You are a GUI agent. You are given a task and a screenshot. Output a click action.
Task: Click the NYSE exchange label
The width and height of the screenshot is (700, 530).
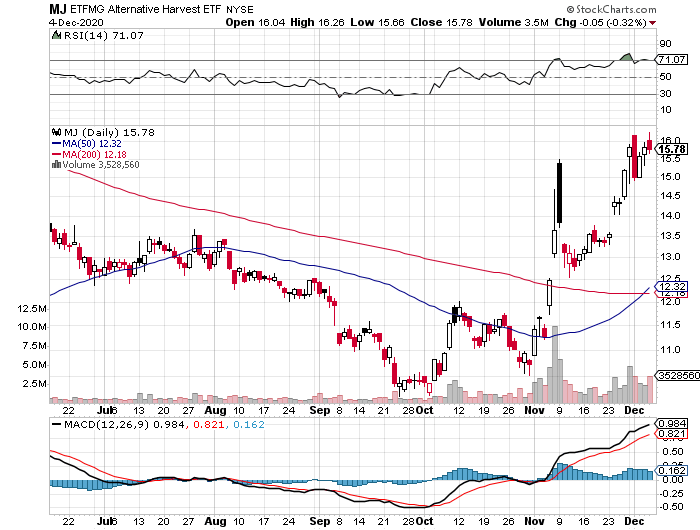coord(240,9)
